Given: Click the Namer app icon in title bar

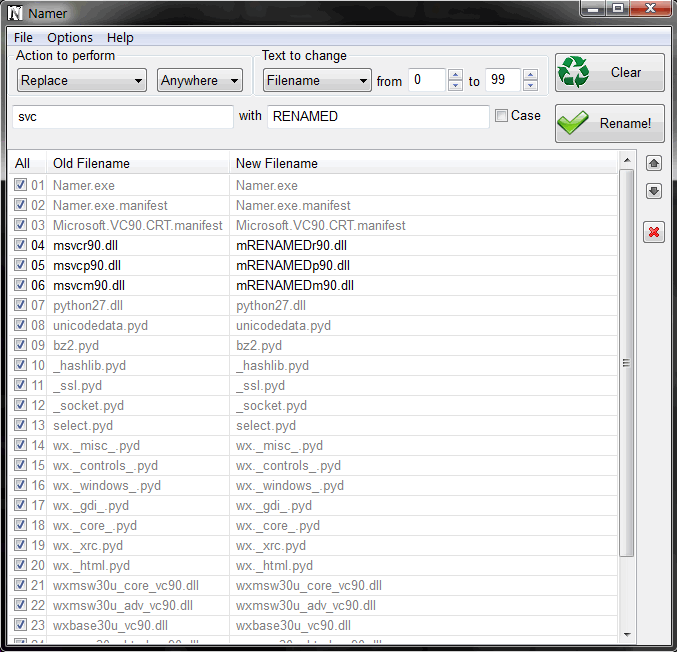Looking at the screenshot, I should tap(15, 12).
